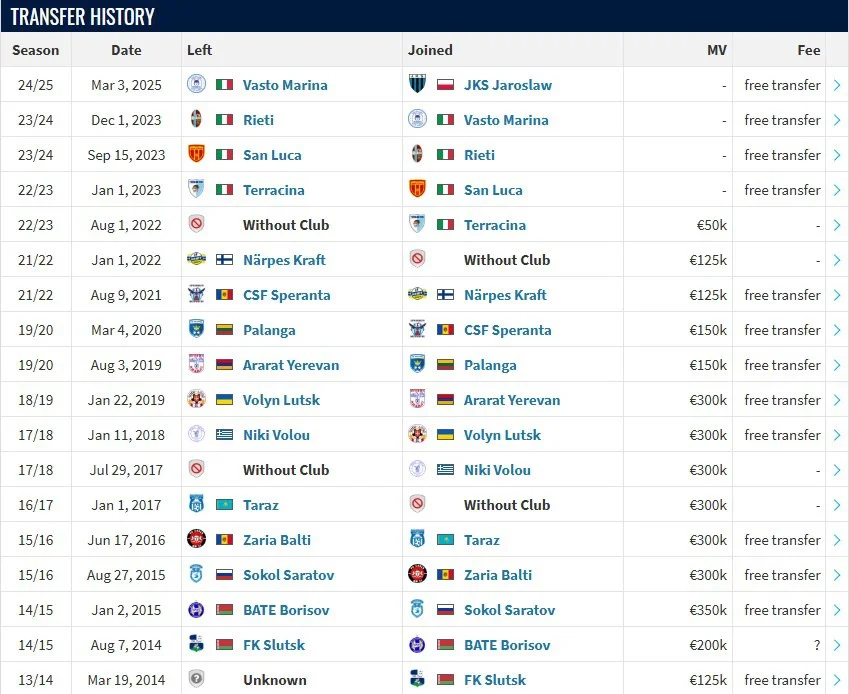849x694 pixels.
Task: Click the JKS Jaroslaw club crest icon
Action: (x=417, y=85)
